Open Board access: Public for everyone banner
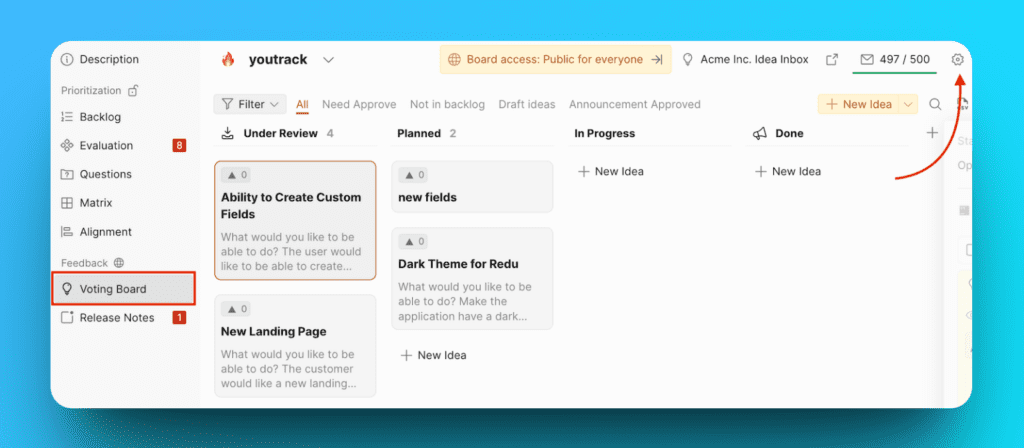 [x=555, y=60]
